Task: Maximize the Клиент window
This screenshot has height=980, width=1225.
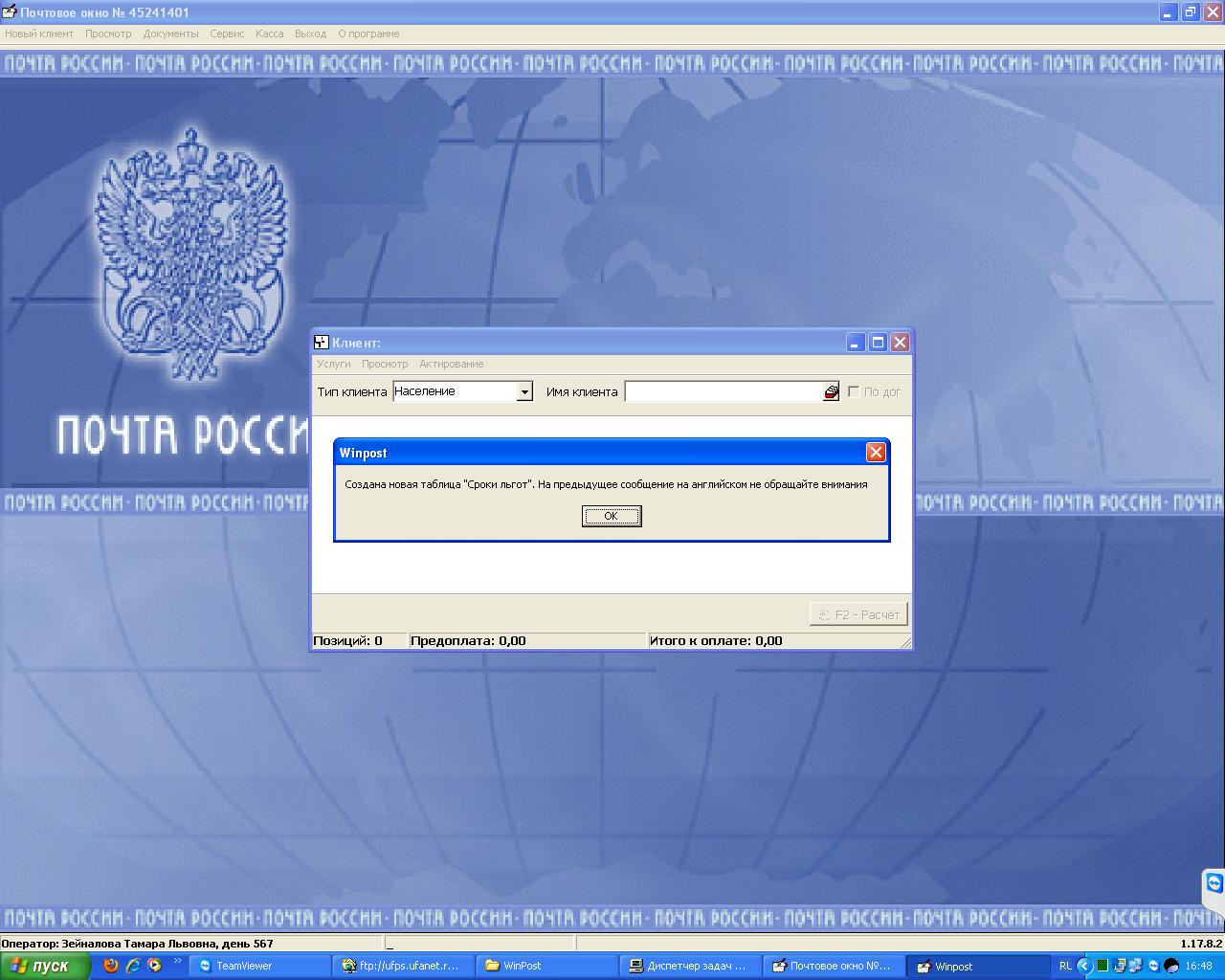Action: 878,342
